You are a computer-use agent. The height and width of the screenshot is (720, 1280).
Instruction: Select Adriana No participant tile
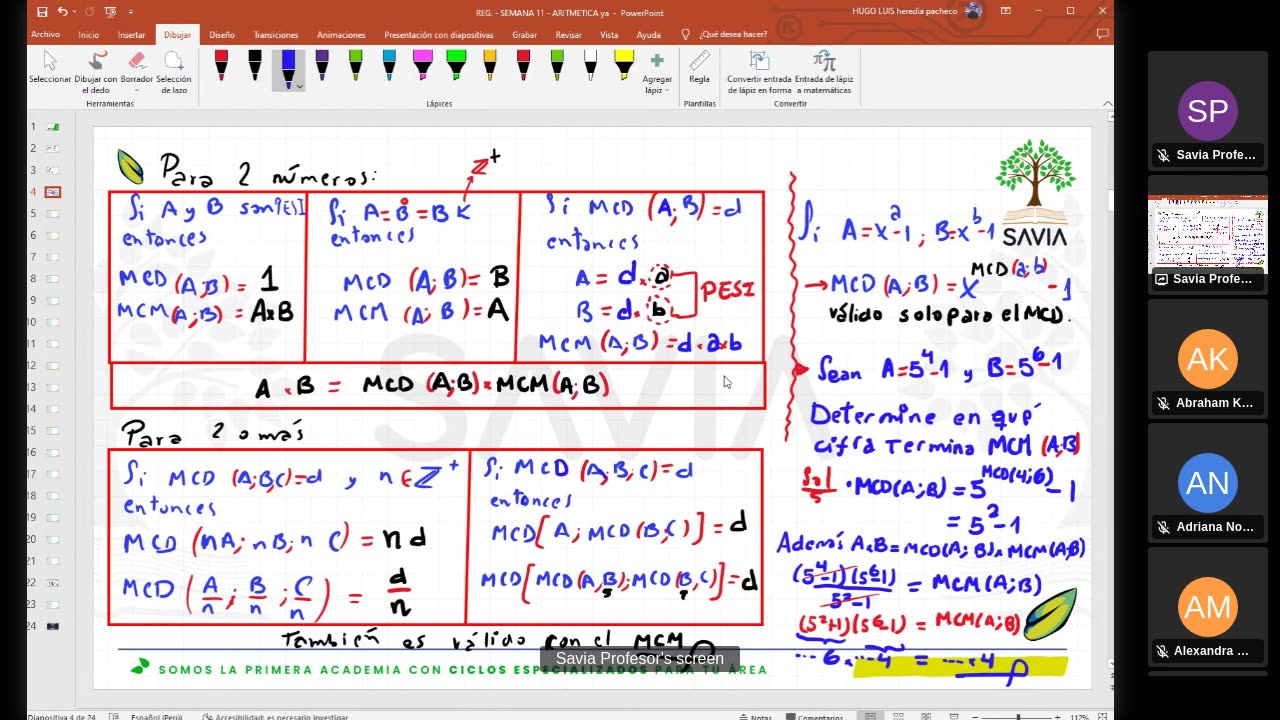point(1207,482)
